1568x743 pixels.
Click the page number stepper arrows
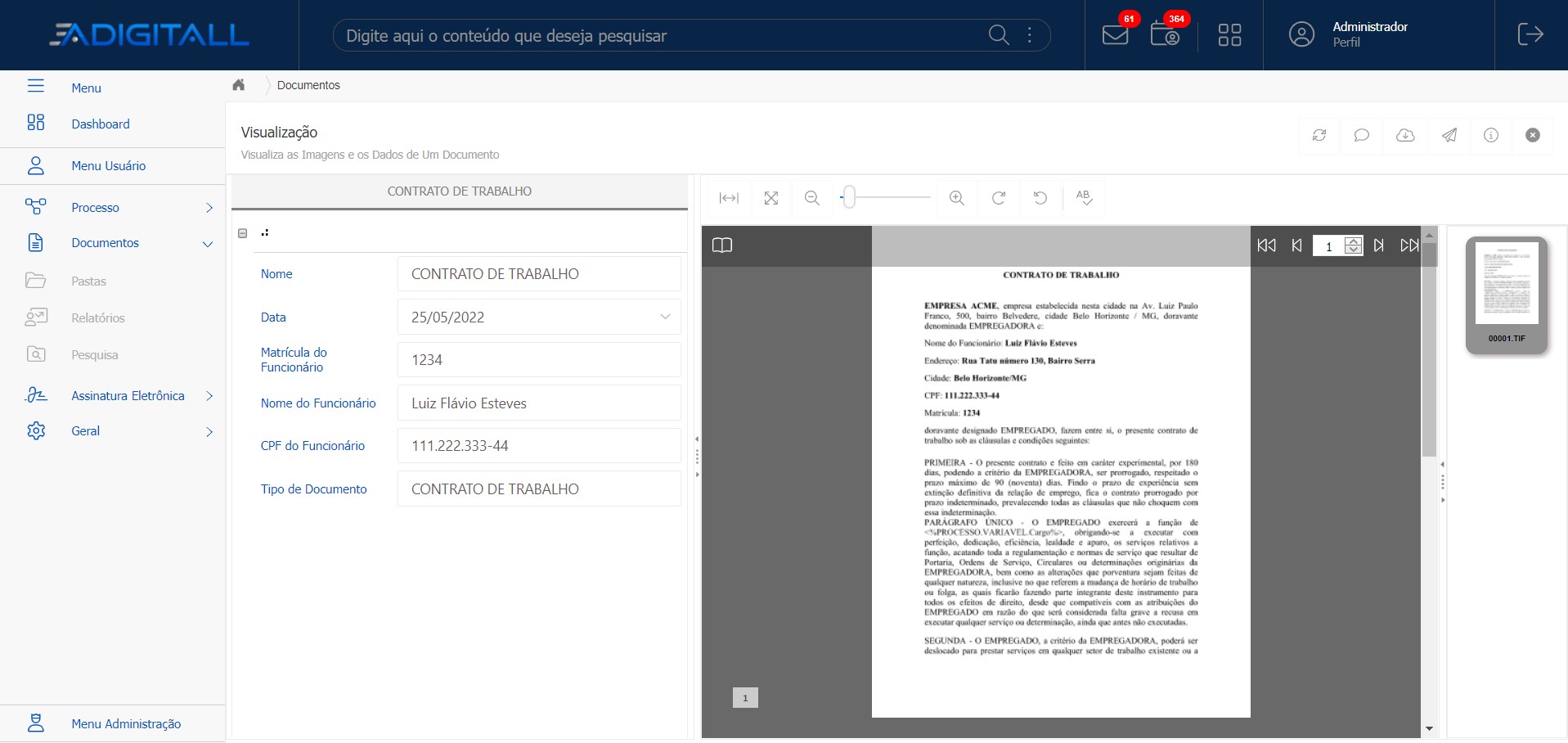click(x=1354, y=245)
